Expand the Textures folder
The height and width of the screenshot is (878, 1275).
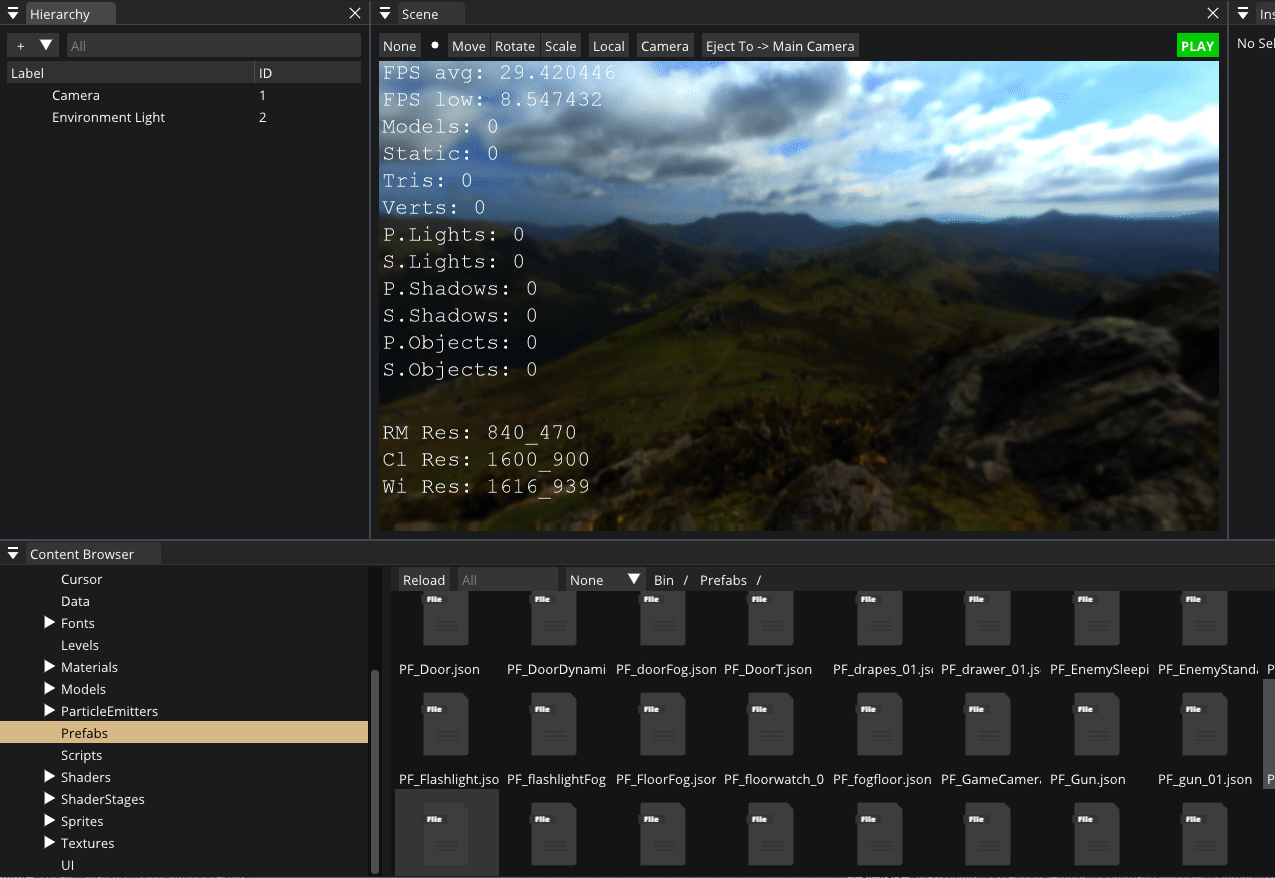tap(50, 843)
